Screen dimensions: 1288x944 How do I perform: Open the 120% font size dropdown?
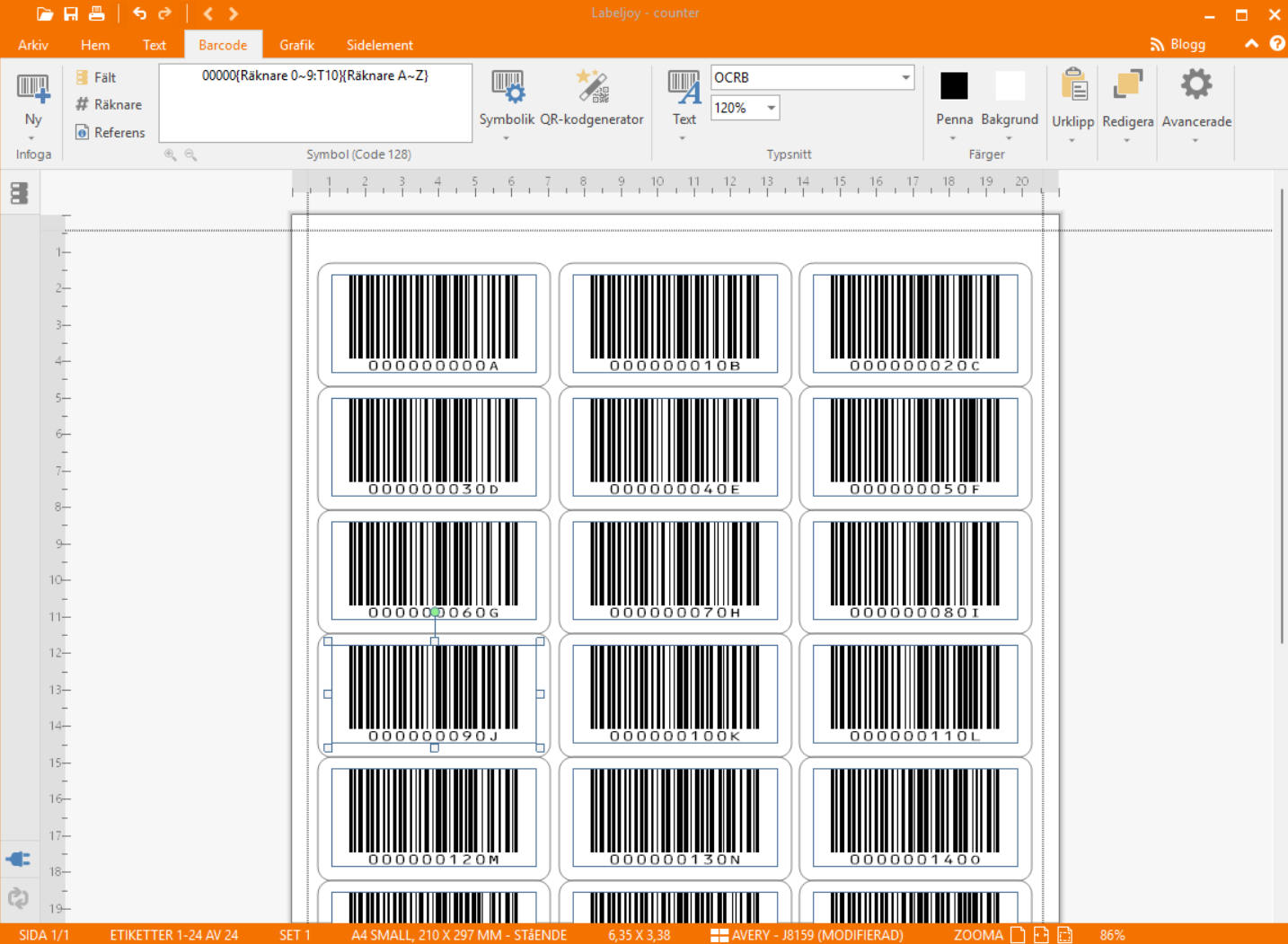click(x=771, y=108)
